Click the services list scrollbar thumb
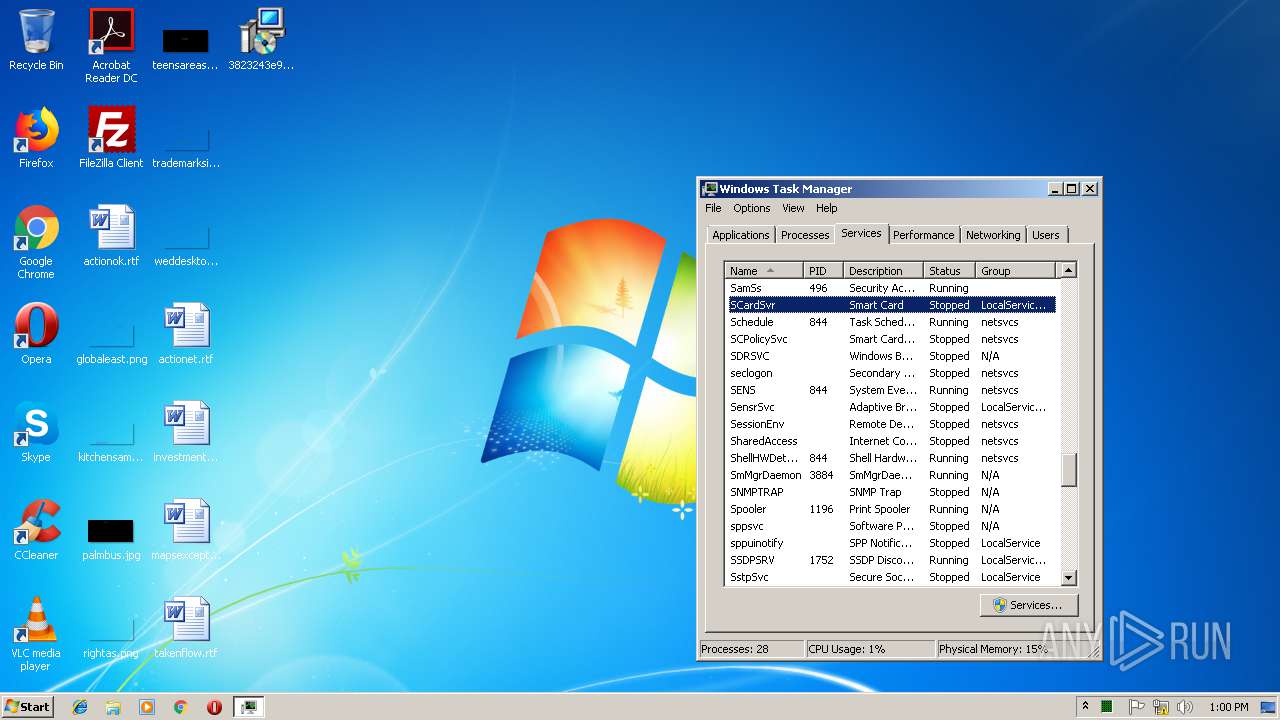 (x=1068, y=470)
